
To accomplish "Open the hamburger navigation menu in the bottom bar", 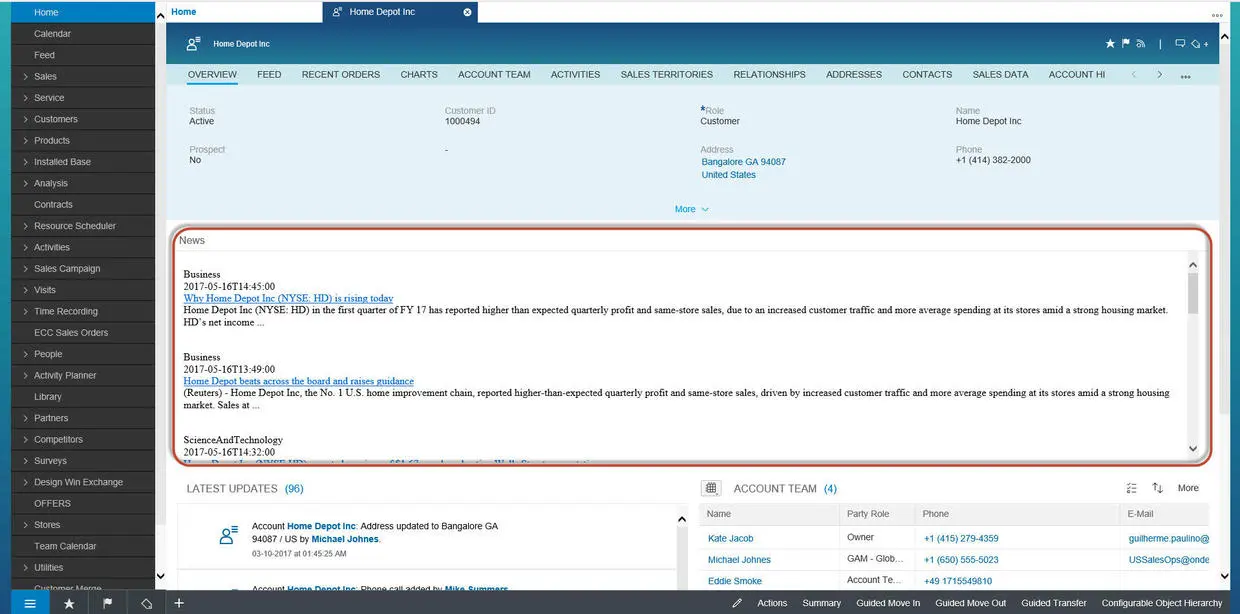I will (30, 603).
